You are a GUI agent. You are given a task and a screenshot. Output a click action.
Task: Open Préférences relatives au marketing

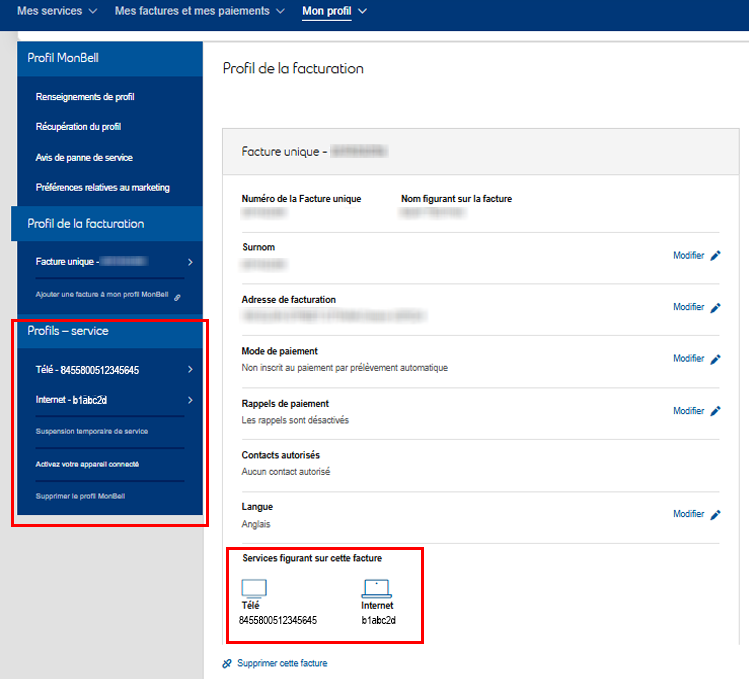tap(103, 187)
